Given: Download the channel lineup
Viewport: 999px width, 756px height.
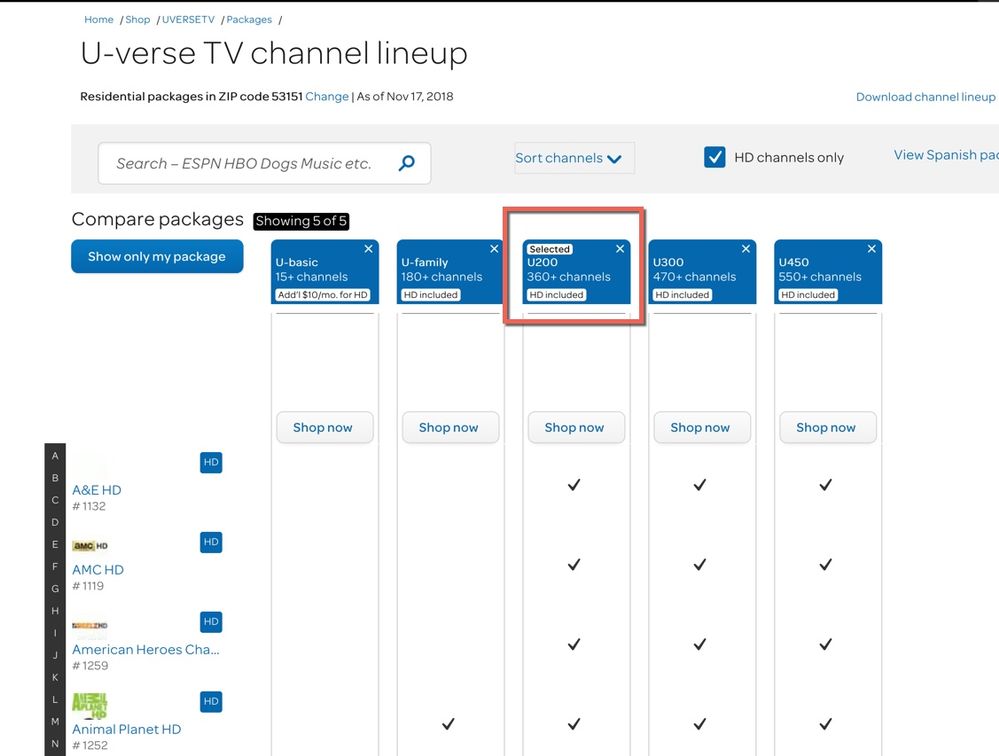Looking at the screenshot, I should pyautogui.click(x=925, y=97).
